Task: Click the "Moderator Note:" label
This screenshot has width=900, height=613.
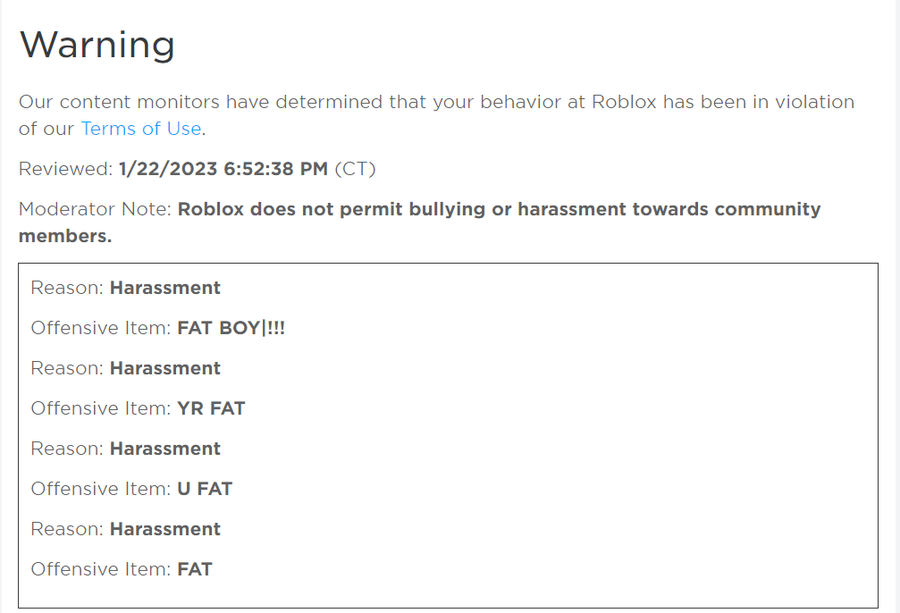Action: (95, 209)
